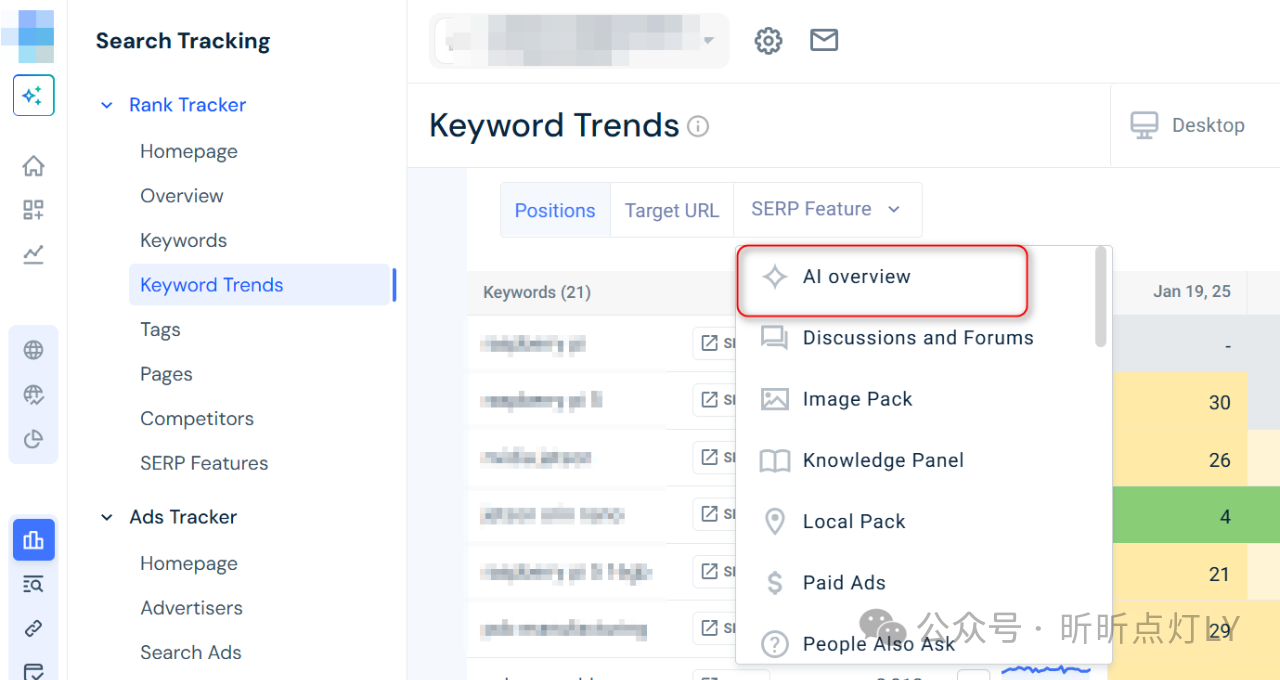Collapse the Ads Tracker section
This screenshot has width=1280, height=680.
point(107,517)
